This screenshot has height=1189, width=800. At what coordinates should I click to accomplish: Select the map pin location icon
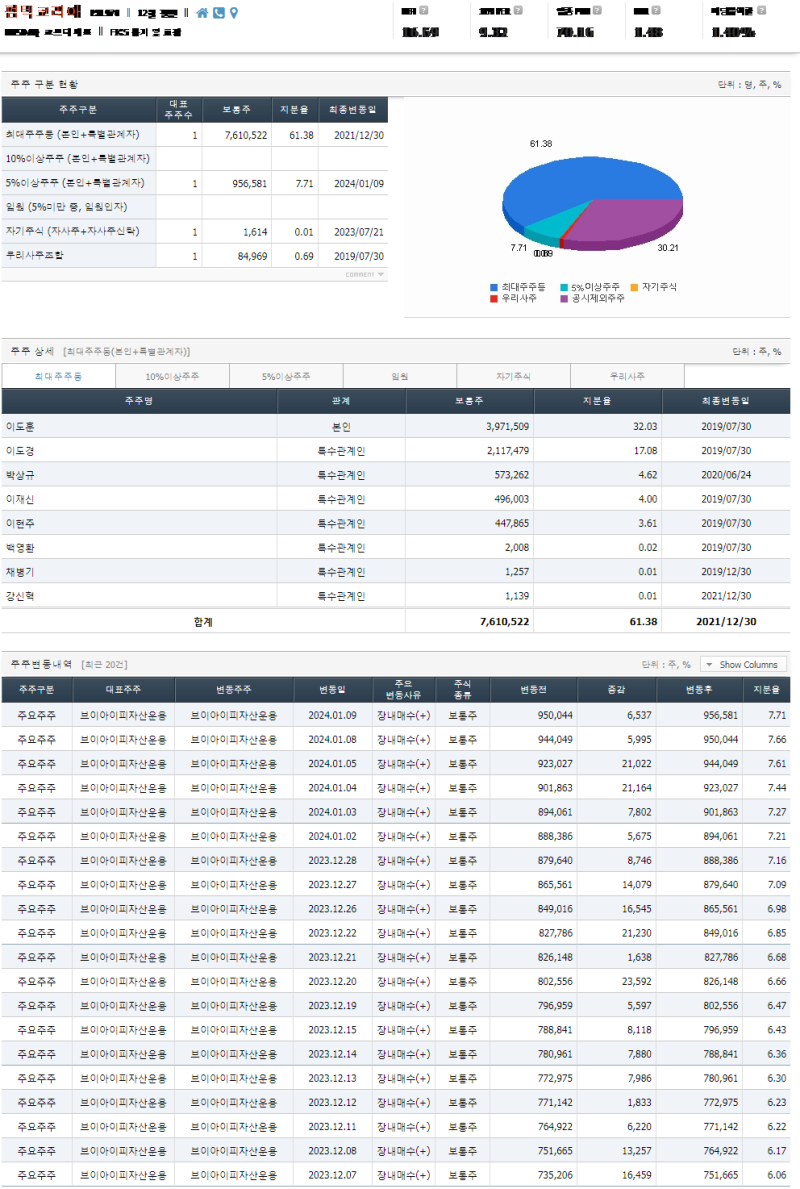tap(234, 13)
